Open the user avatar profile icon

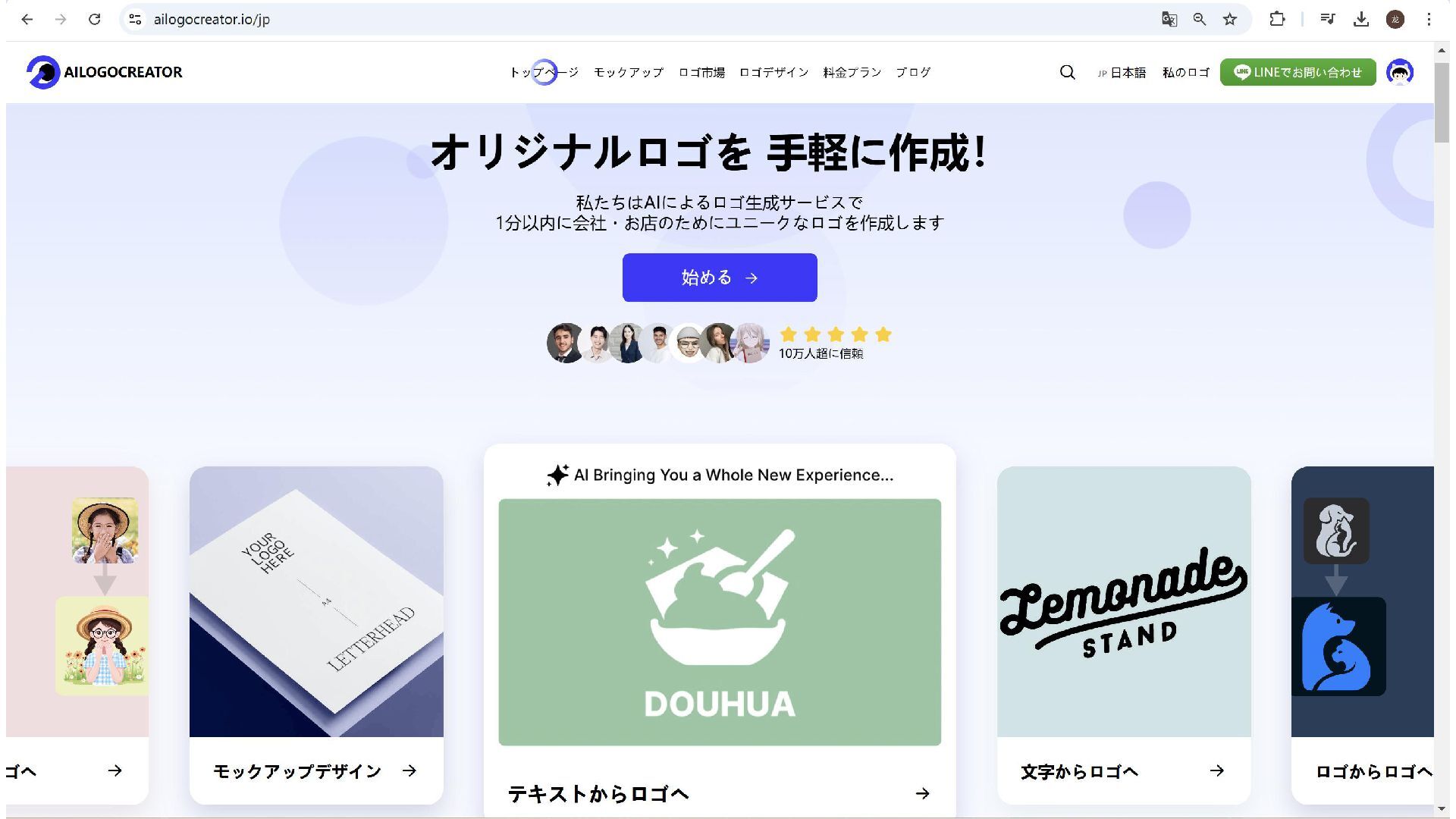pyautogui.click(x=1399, y=72)
